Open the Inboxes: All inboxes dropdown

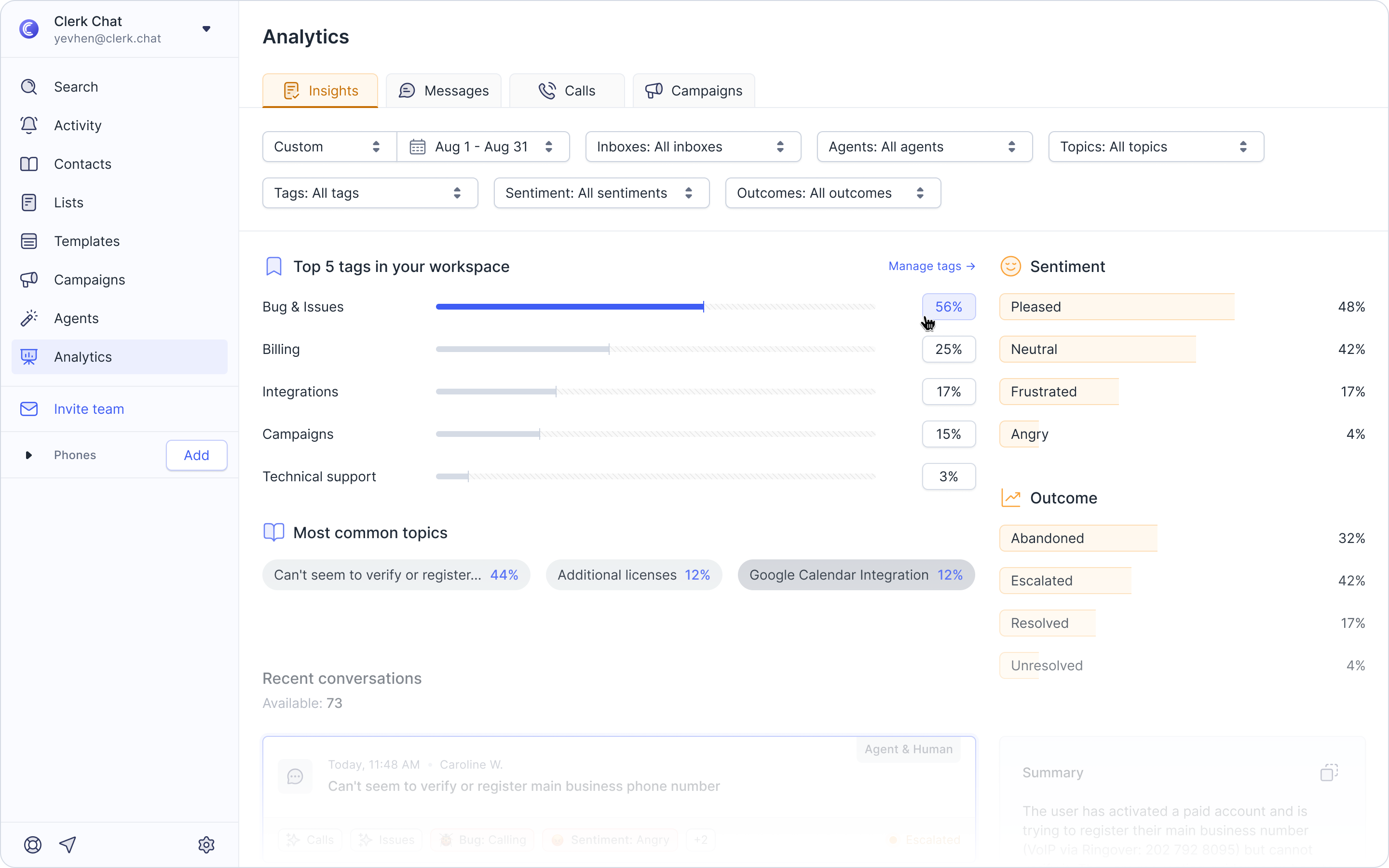693,147
